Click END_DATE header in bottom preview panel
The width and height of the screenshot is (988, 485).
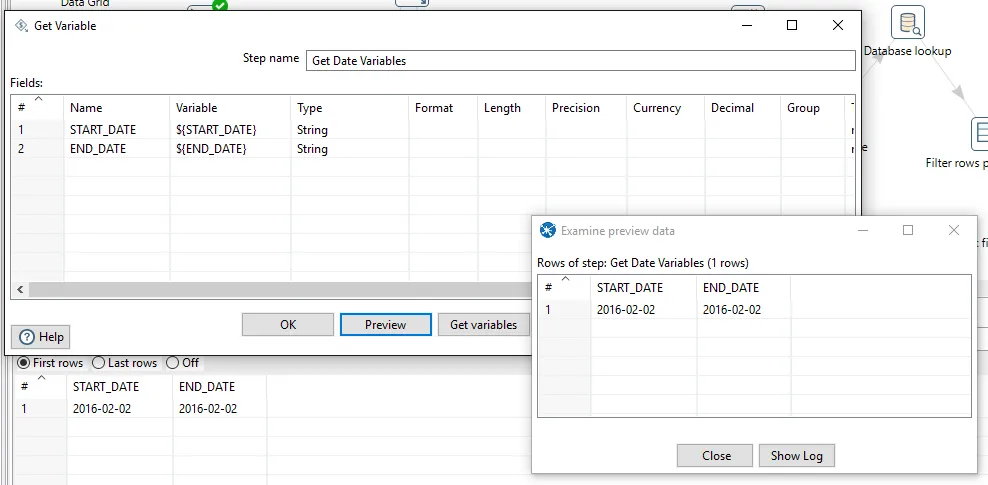click(219, 386)
